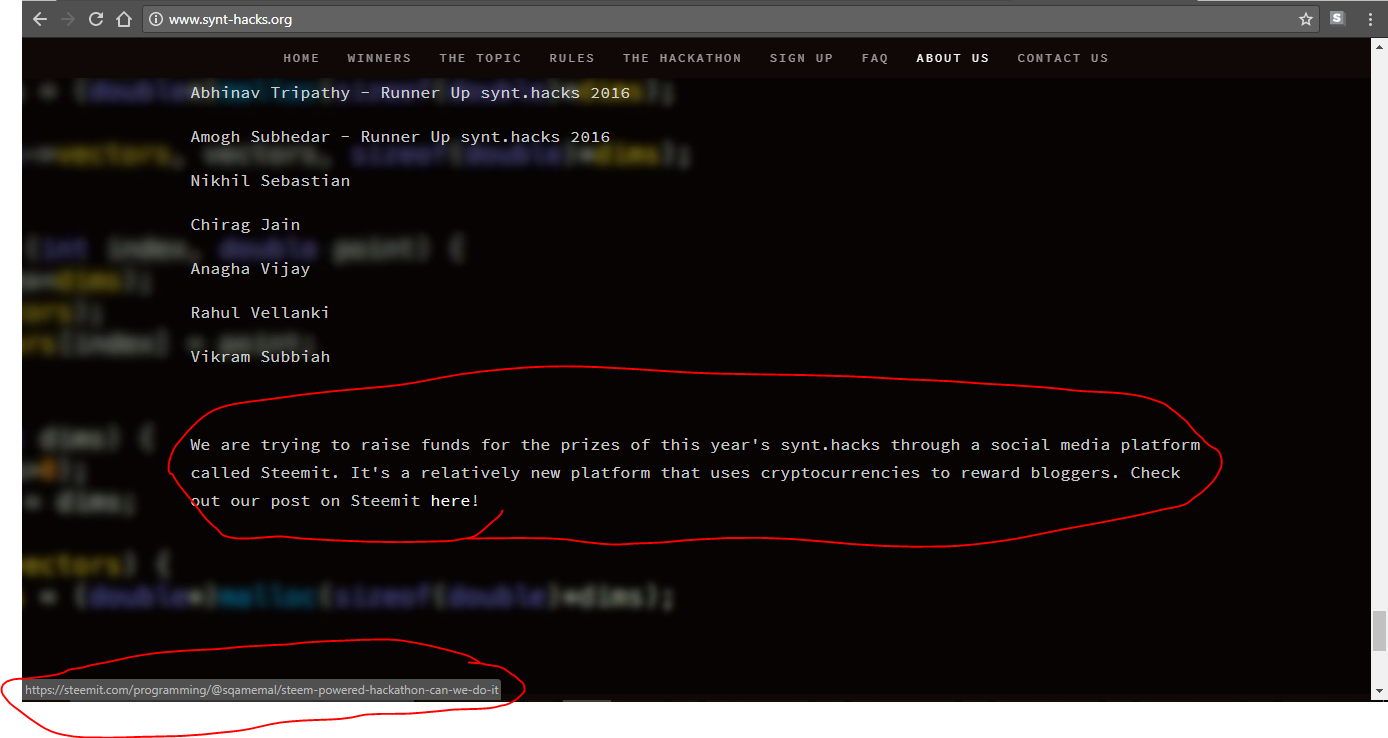Screen dimensions: 1388x738
Task: Click the name 'Anagha Vijay'
Action: [250, 269]
